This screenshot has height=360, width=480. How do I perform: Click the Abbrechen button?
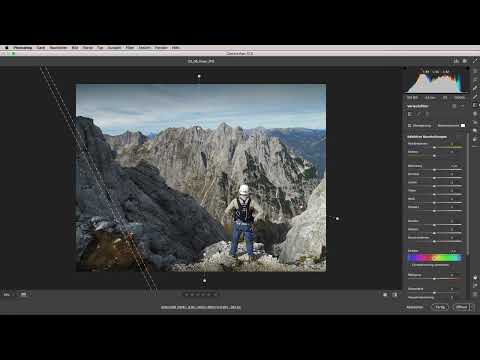pos(415,307)
